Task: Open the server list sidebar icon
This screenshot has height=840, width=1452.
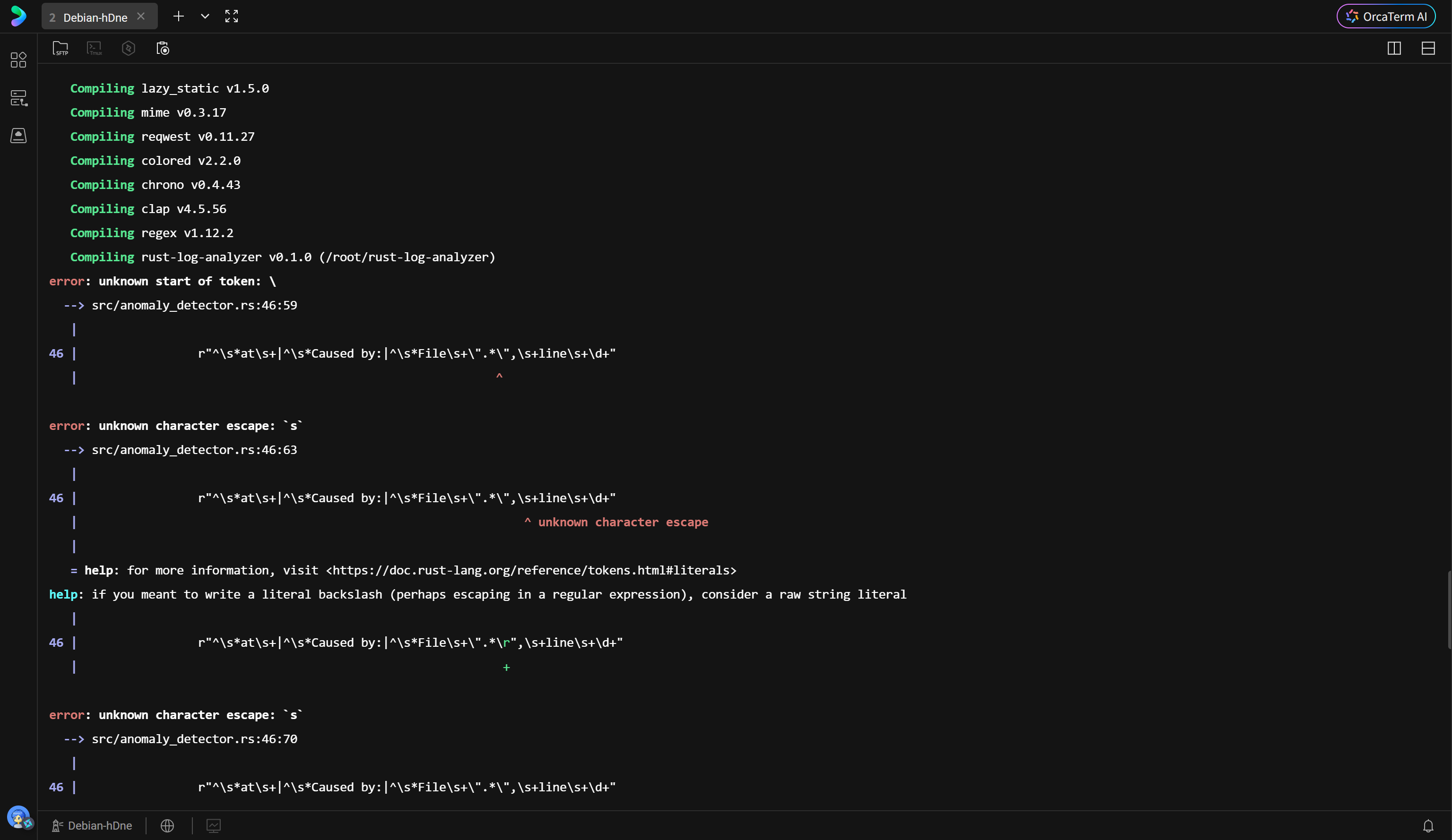Action: 18,98
